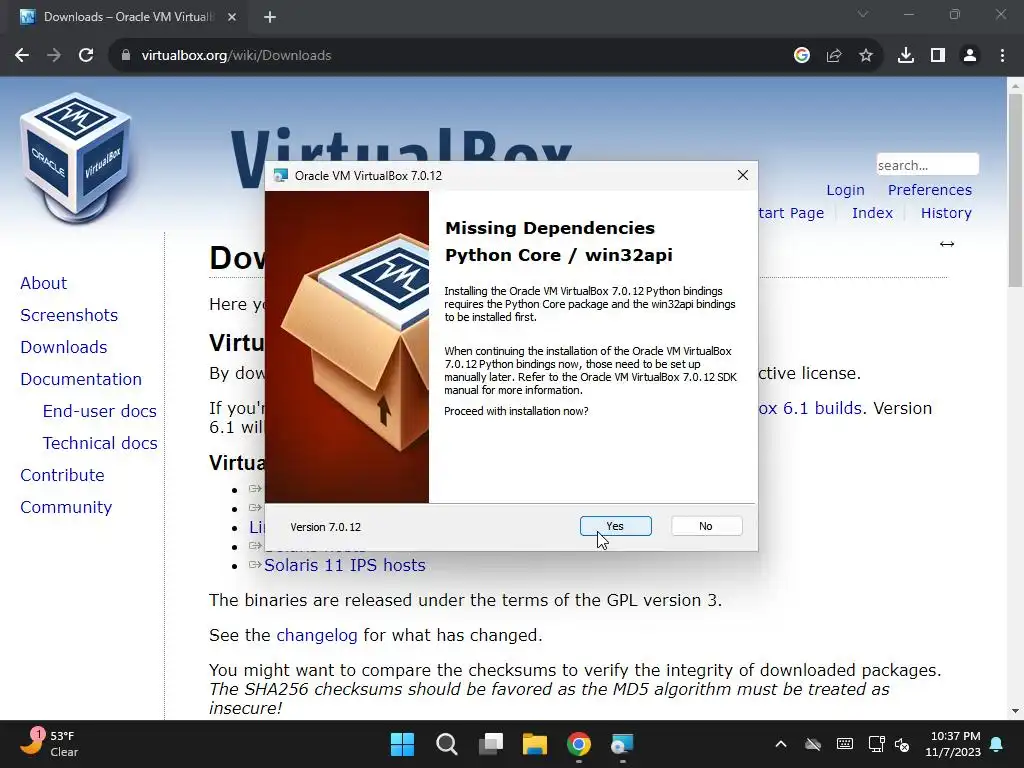Open File Explorer from the taskbar
This screenshot has width=1024, height=768.
(535, 744)
